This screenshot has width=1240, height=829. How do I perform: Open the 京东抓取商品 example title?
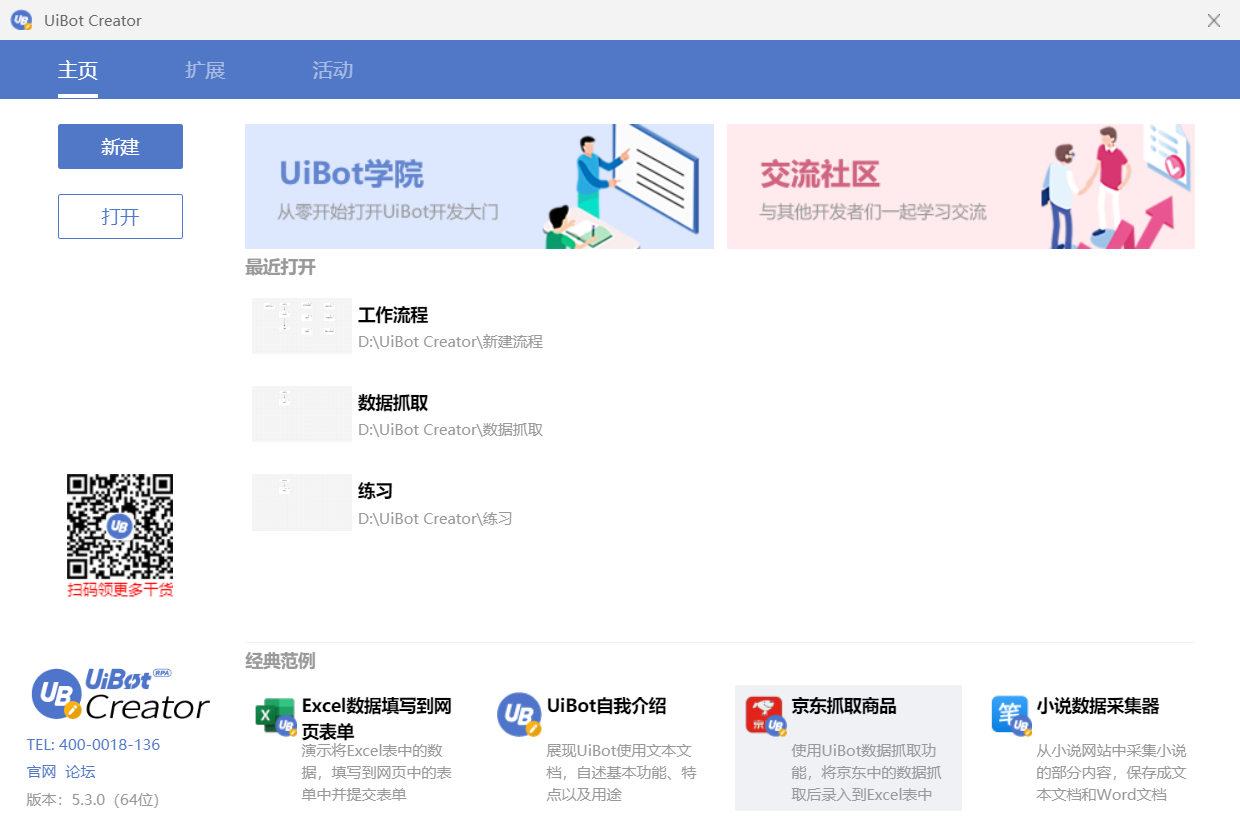[844, 707]
